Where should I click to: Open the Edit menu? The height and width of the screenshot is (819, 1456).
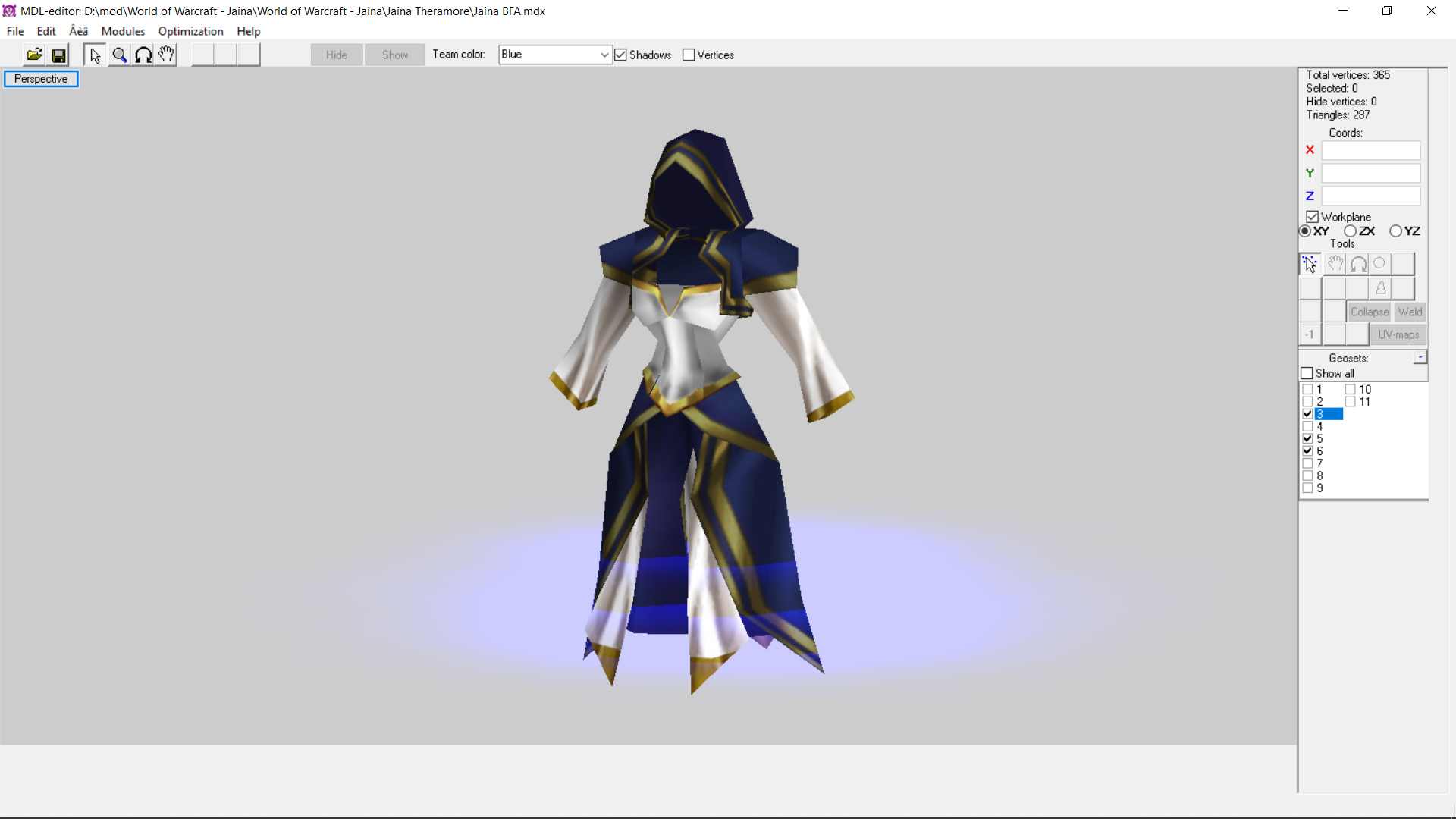pyautogui.click(x=46, y=31)
